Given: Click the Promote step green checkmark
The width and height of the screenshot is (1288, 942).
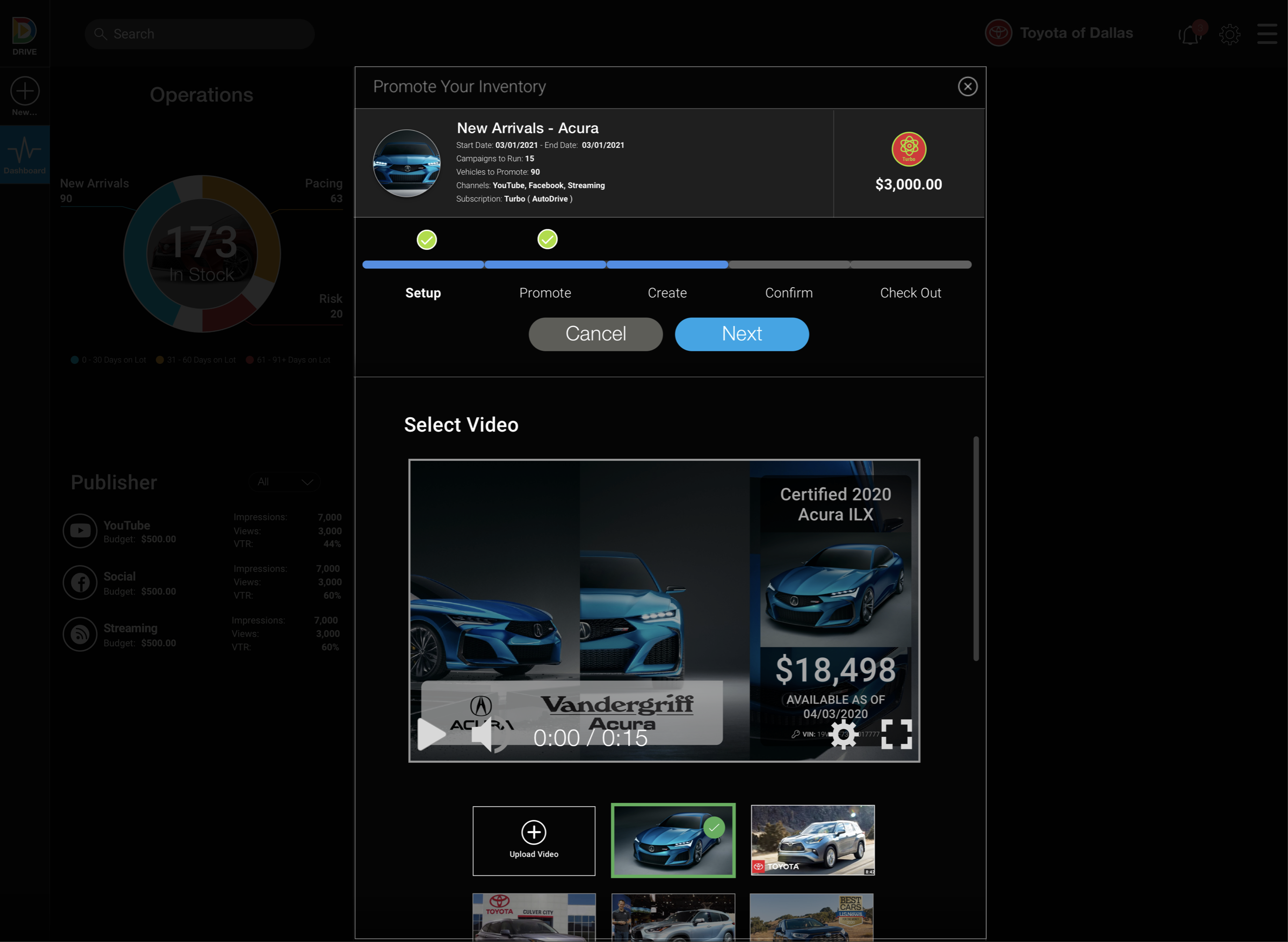Looking at the screenshot, I should pyautogui.click(x=547, y=239).
